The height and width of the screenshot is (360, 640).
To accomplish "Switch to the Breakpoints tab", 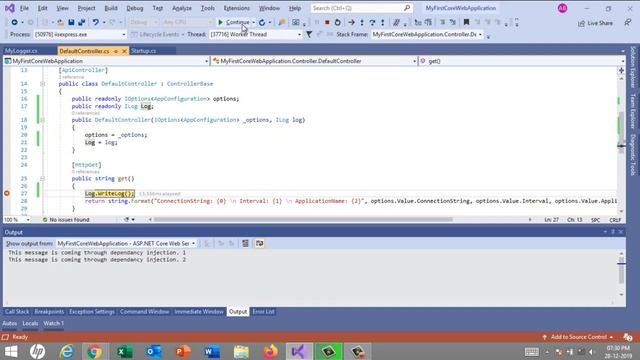I will coord(49,311).
